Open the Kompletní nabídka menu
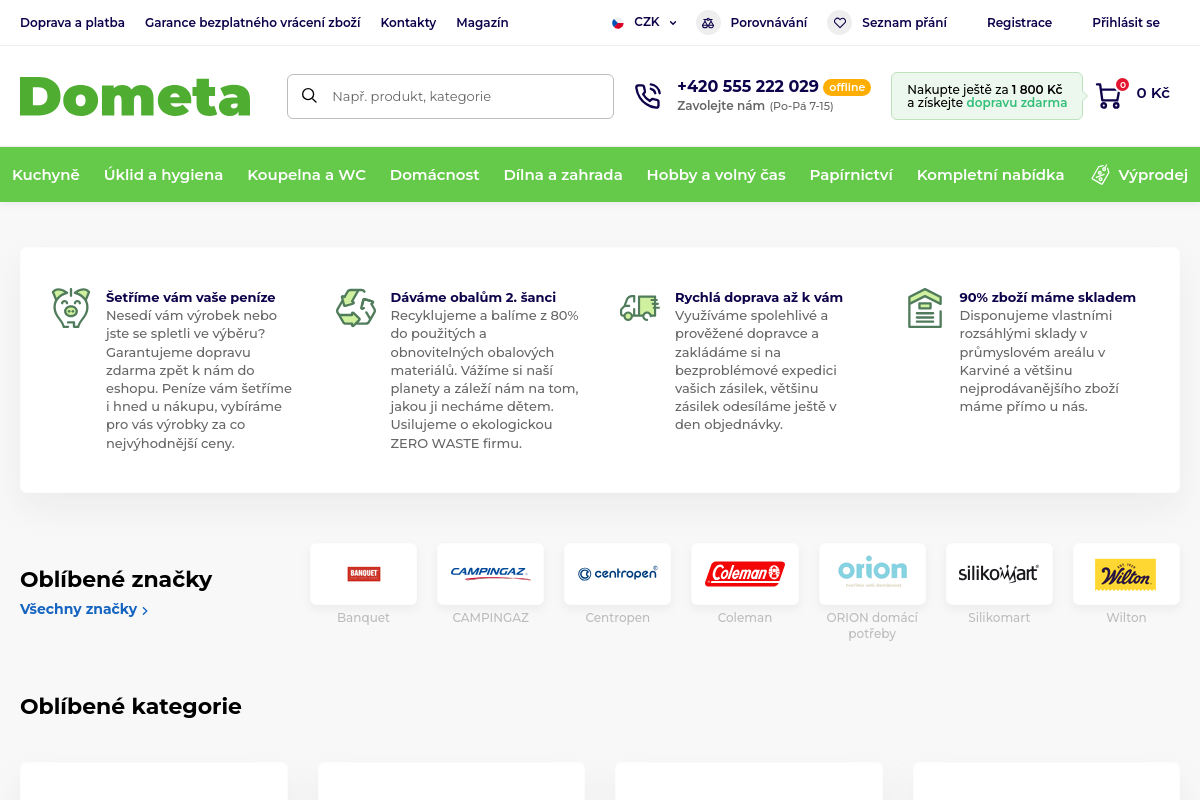This screenshot has width=1200, height=800. (990, 174)
